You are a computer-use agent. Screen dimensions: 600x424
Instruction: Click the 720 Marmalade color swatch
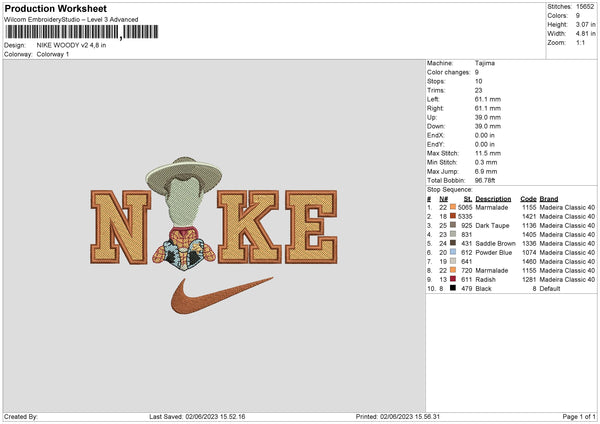coord(453,270)
